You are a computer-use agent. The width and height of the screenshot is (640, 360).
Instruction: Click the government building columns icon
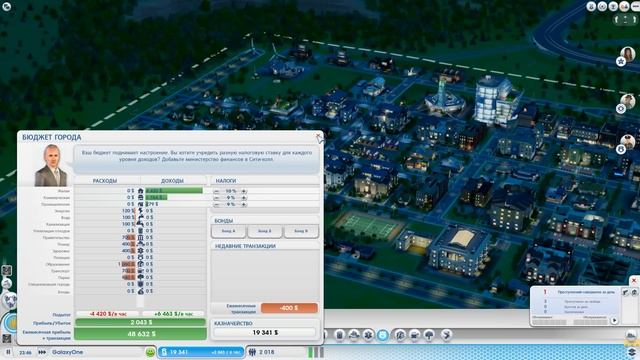140,237
